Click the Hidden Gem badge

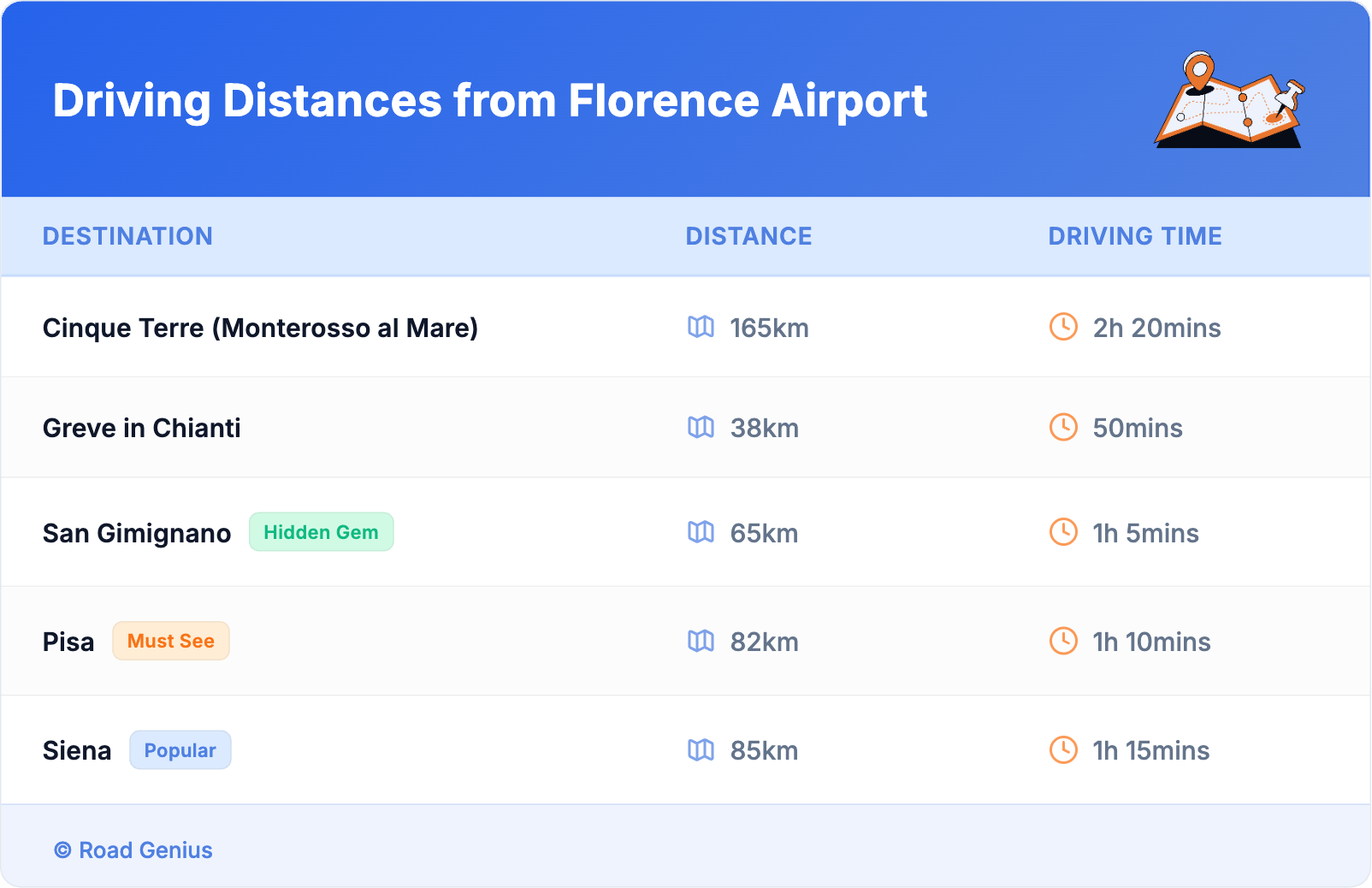321,532
